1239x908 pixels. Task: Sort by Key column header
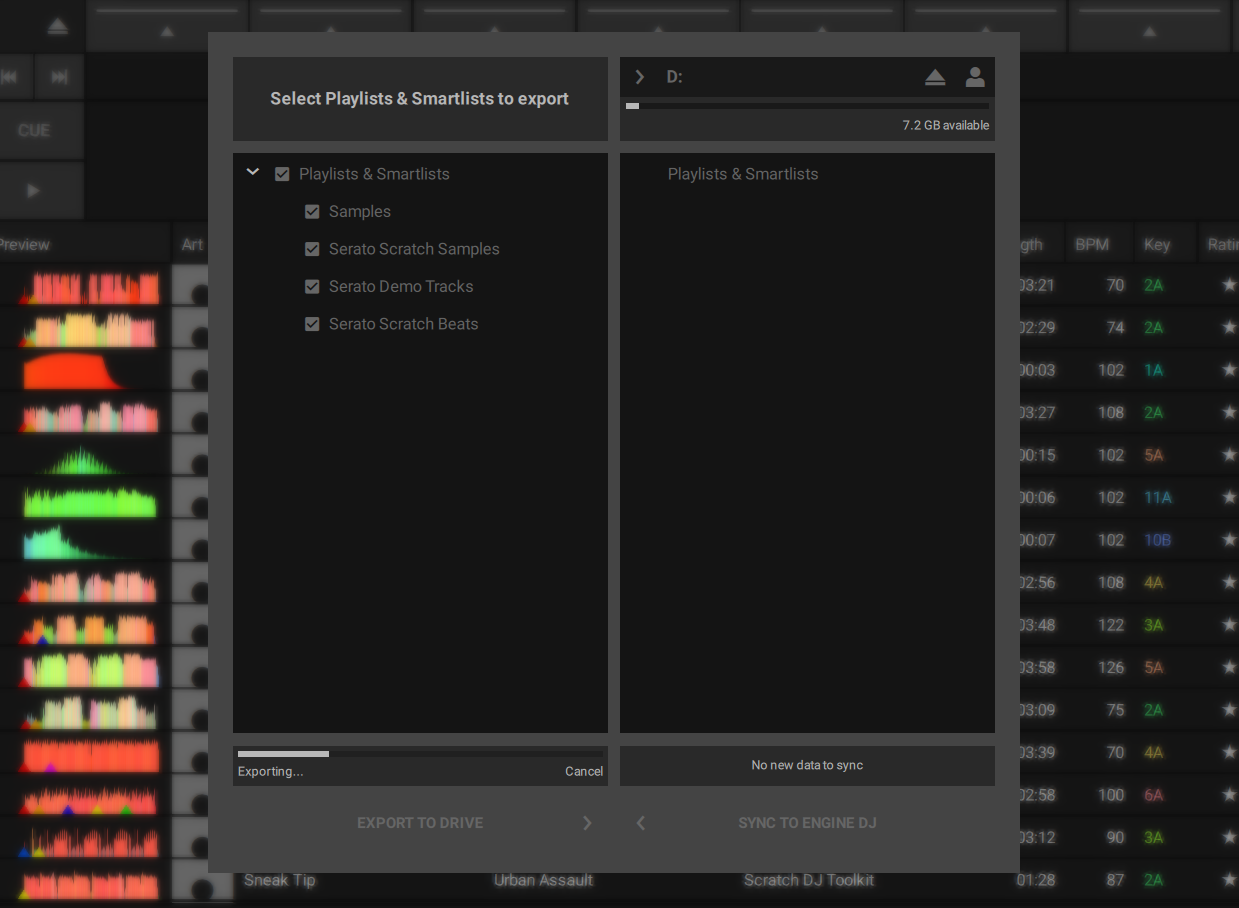pyautogui.click(x=1157, y=244)
